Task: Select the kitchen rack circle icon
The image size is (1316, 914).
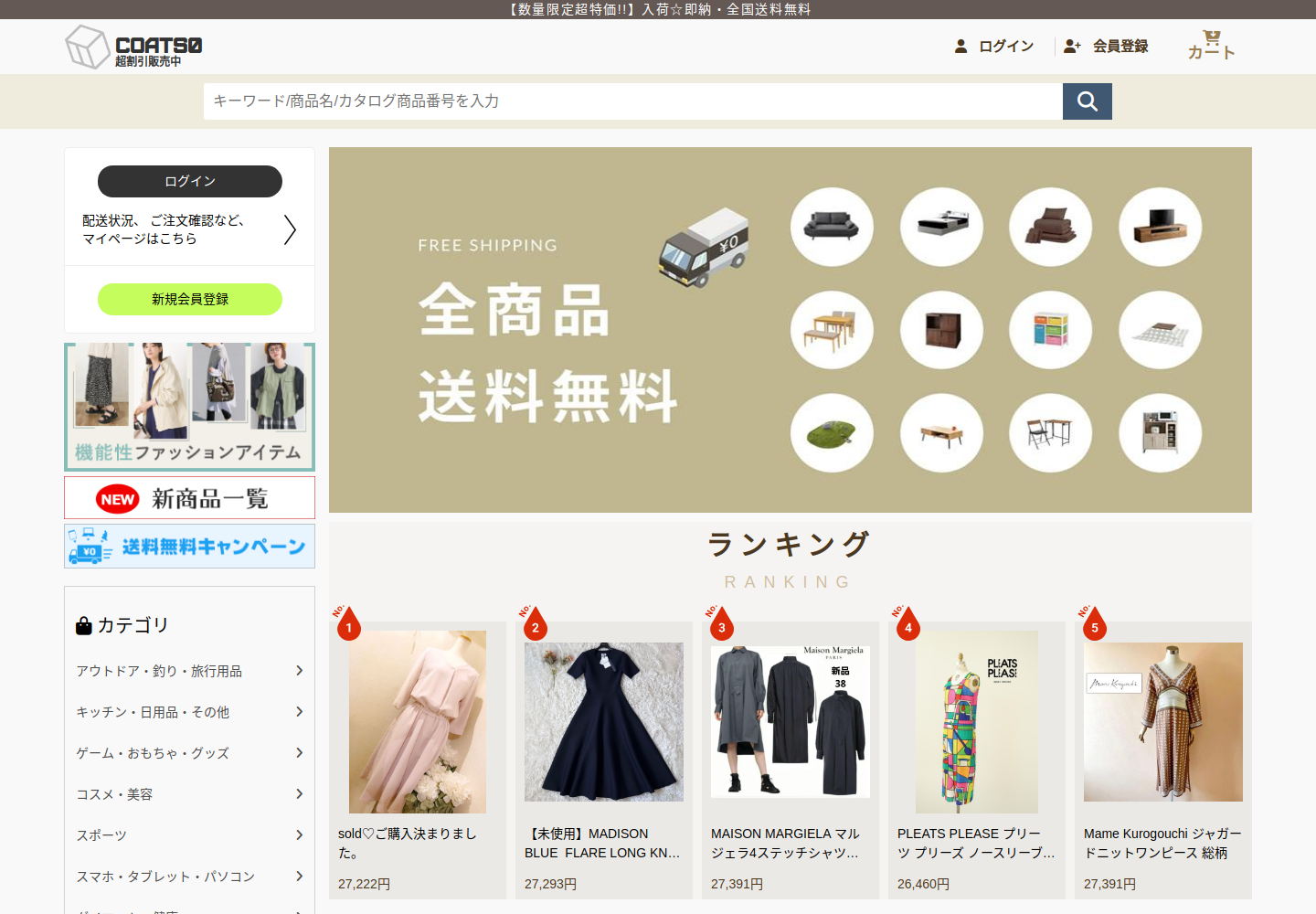Action: [x=1160, y=433]
